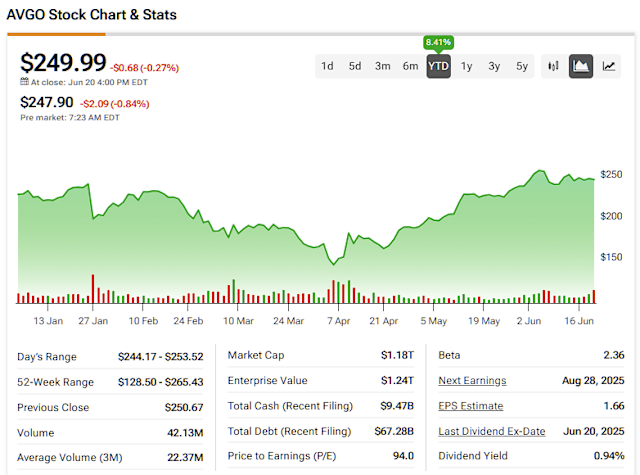
Task: Select the 5y time range
Action: [522, 66]
